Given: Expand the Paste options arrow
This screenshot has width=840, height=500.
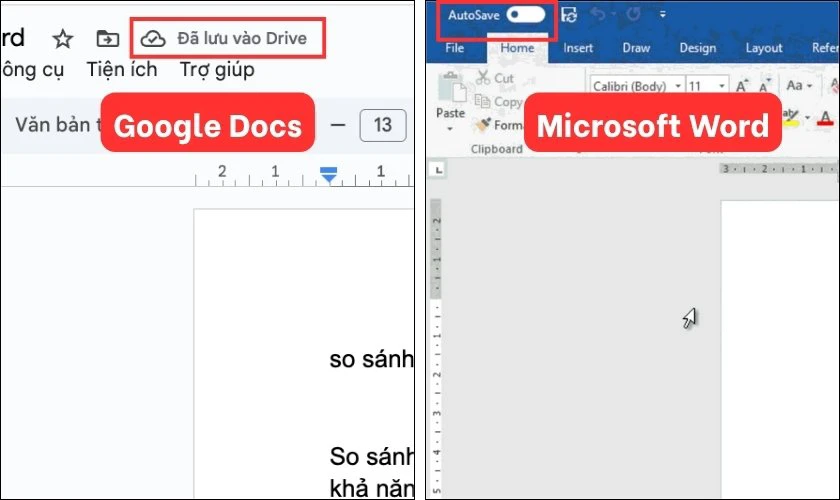Looking at the screenshot, I should (450, 129).
